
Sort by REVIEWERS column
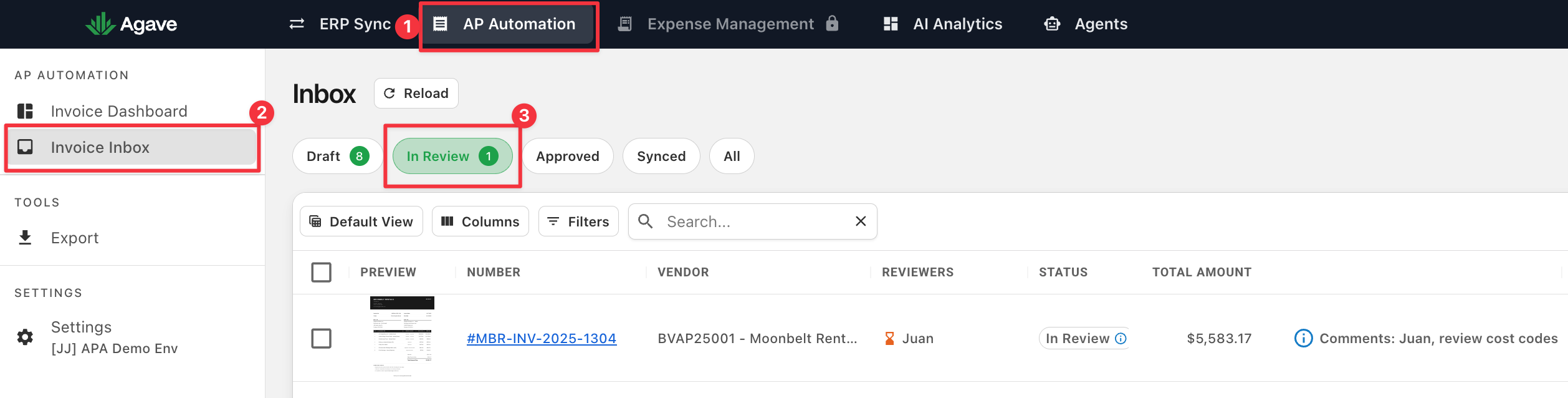(917, 272)
